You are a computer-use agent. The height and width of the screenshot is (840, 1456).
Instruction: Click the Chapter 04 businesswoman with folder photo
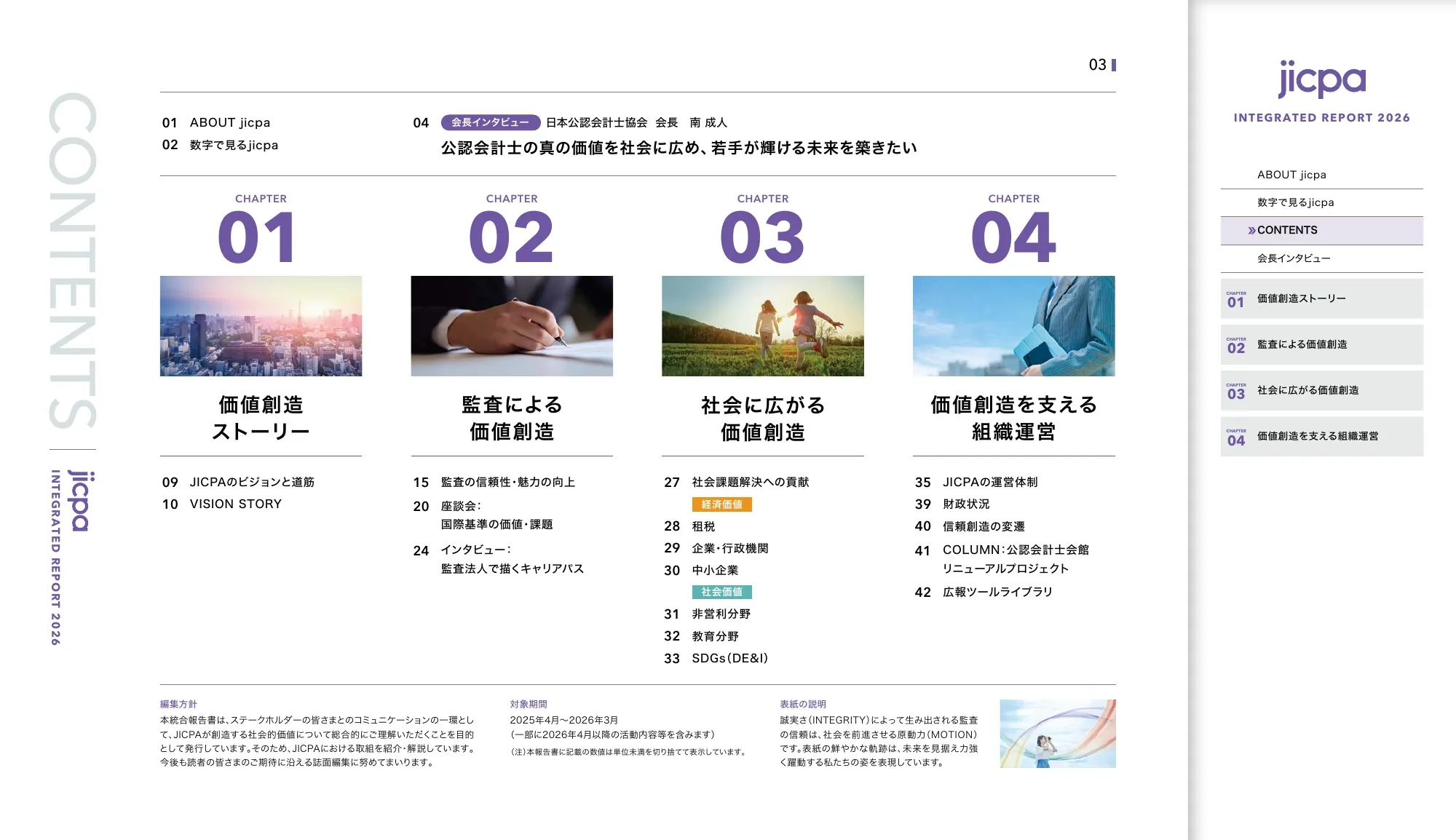click(x=1014, y=326)
